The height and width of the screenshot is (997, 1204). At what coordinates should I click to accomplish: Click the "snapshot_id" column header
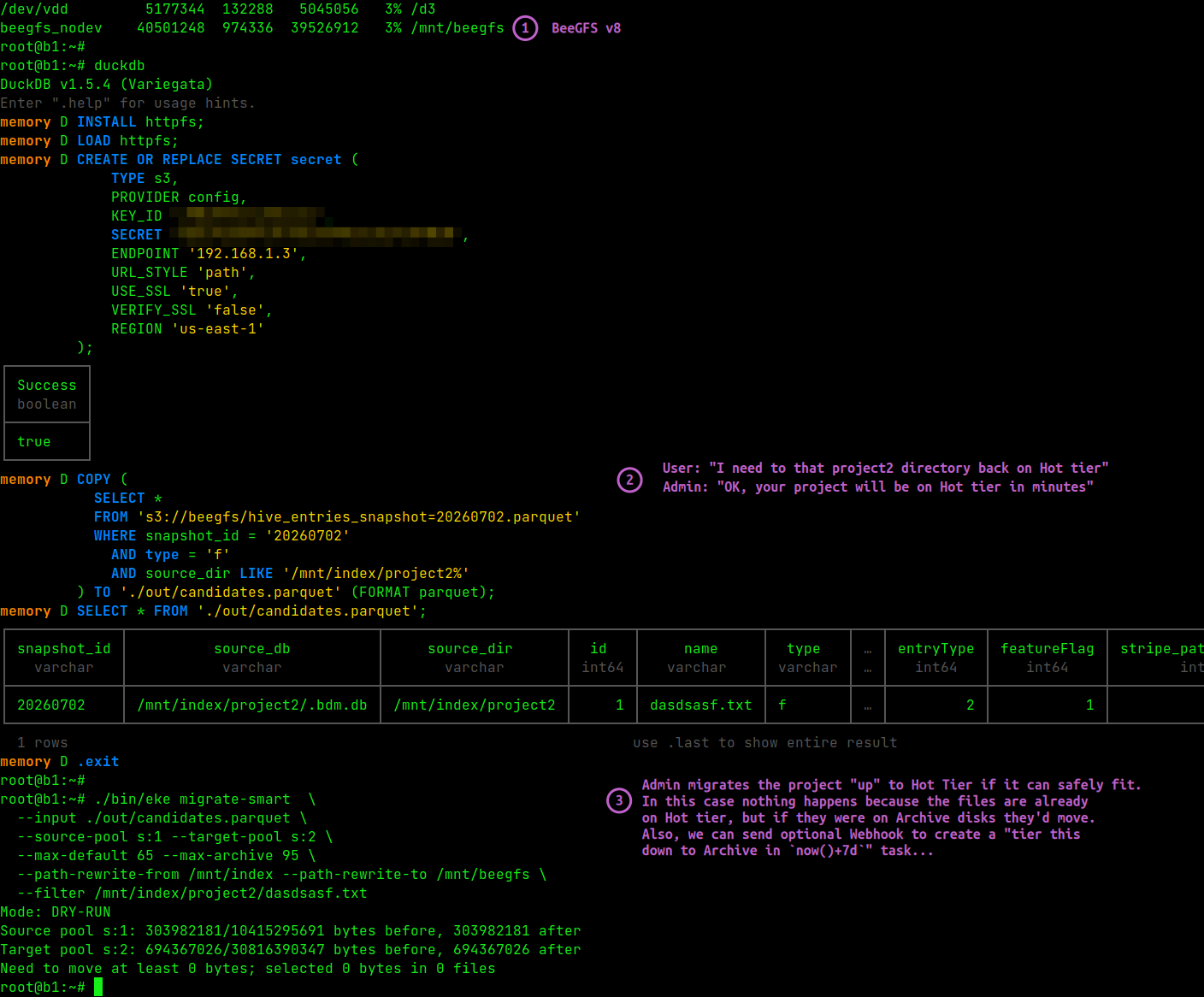click(64, 649)
